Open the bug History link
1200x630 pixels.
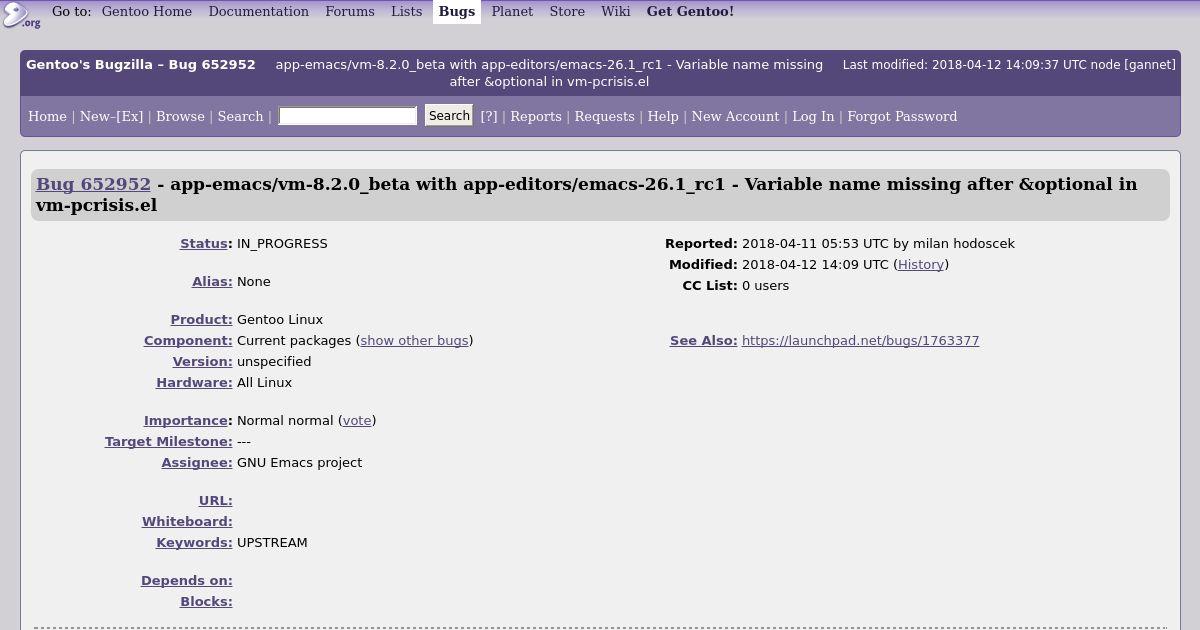pos(921,264)
